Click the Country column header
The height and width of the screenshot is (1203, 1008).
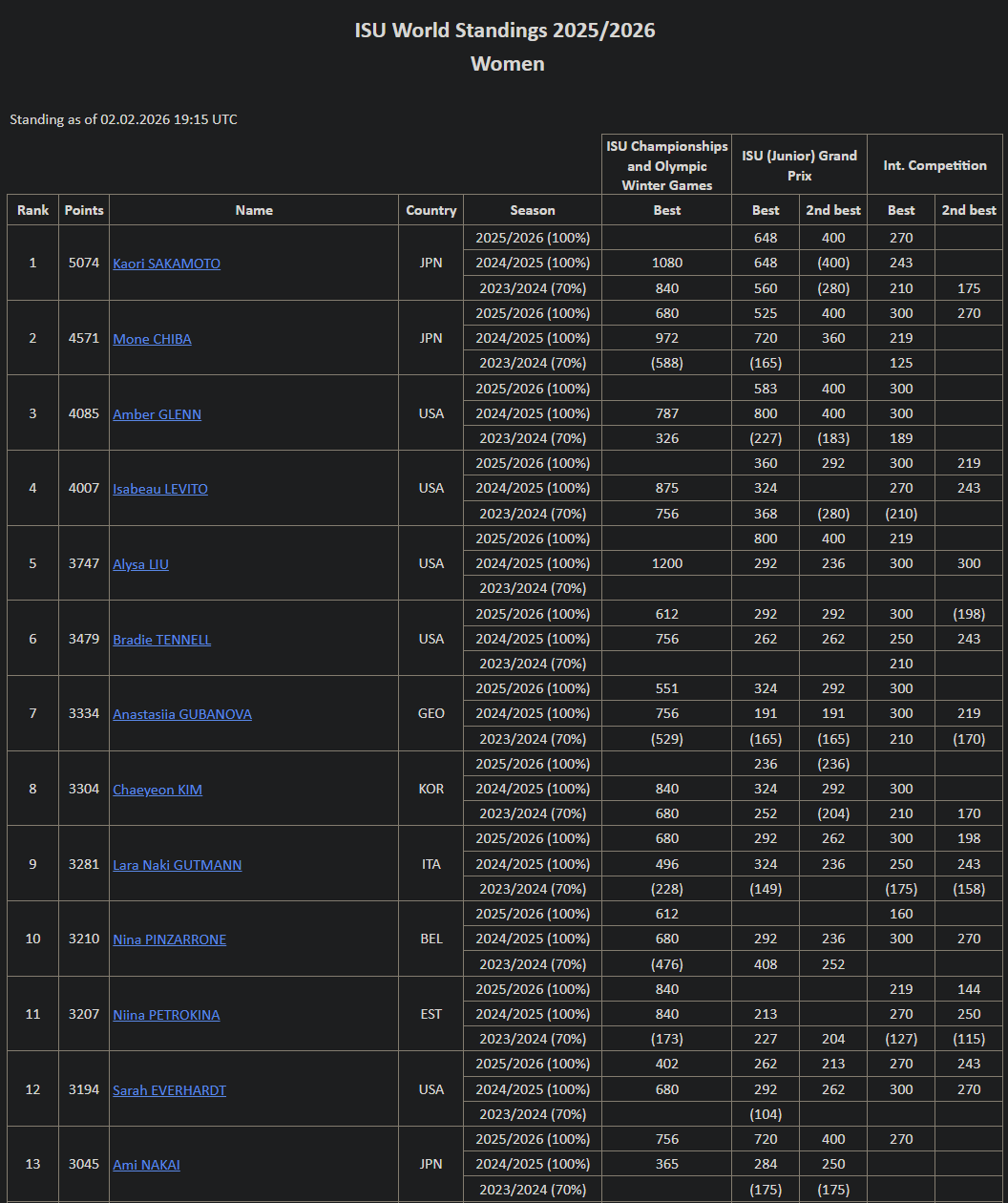pos(431,210)
